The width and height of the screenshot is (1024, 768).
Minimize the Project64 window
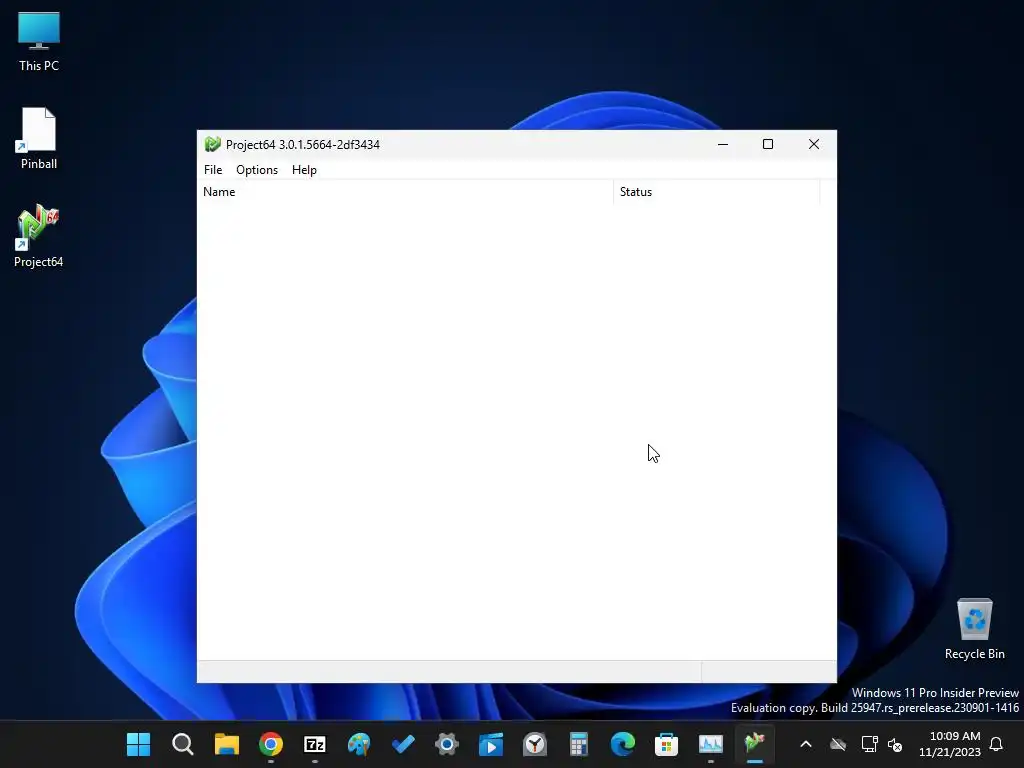coord(723,144)
